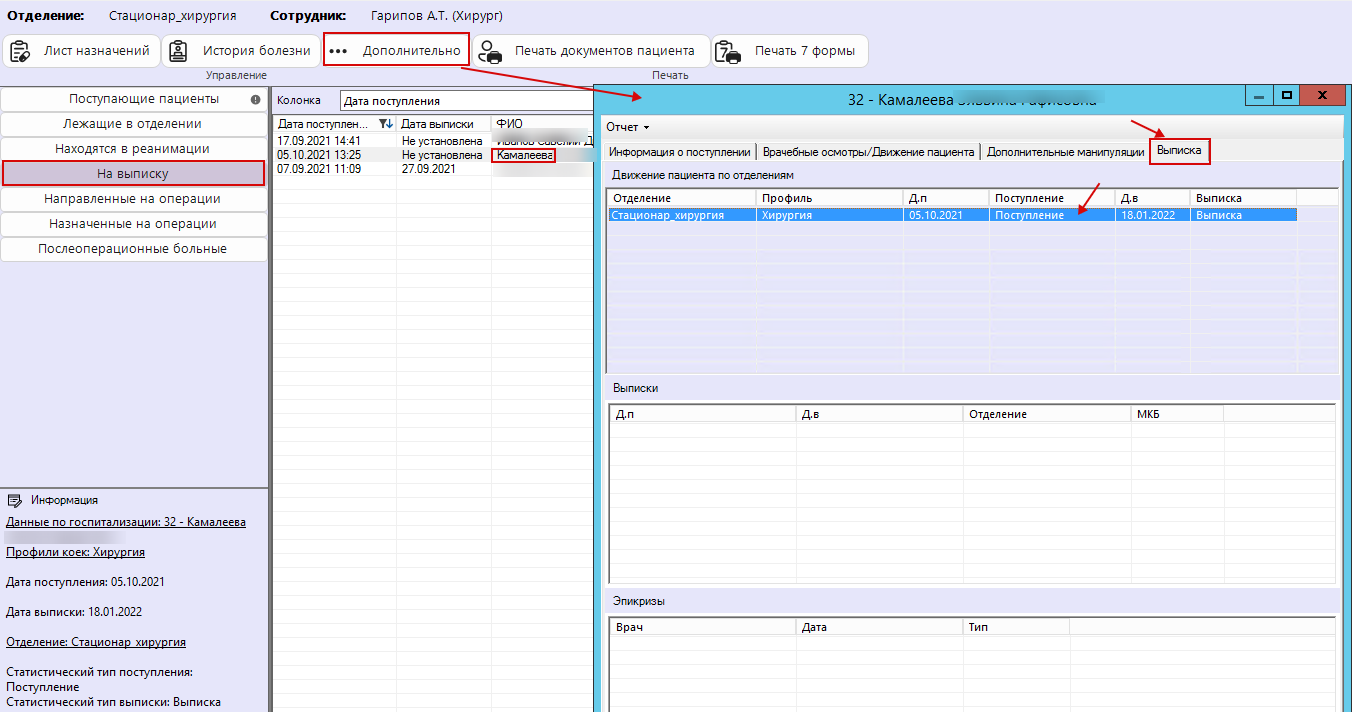The image size is (1352, 712).
Task: Click the Лист назначений clipboard icon
Action: pyautogui.click(x=20, y=51)
